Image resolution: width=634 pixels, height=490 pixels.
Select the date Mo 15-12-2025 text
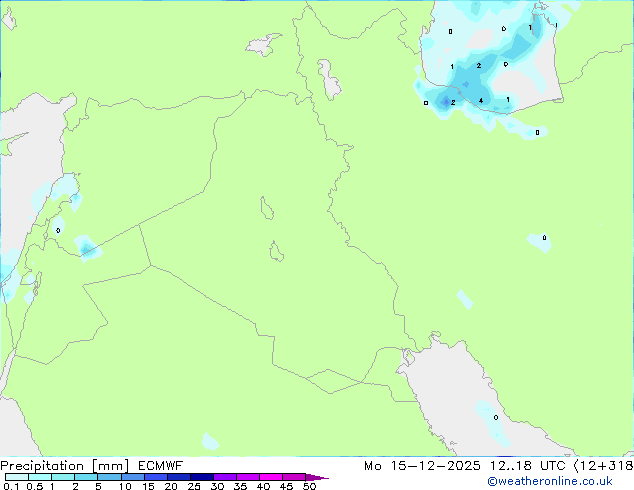423,466
